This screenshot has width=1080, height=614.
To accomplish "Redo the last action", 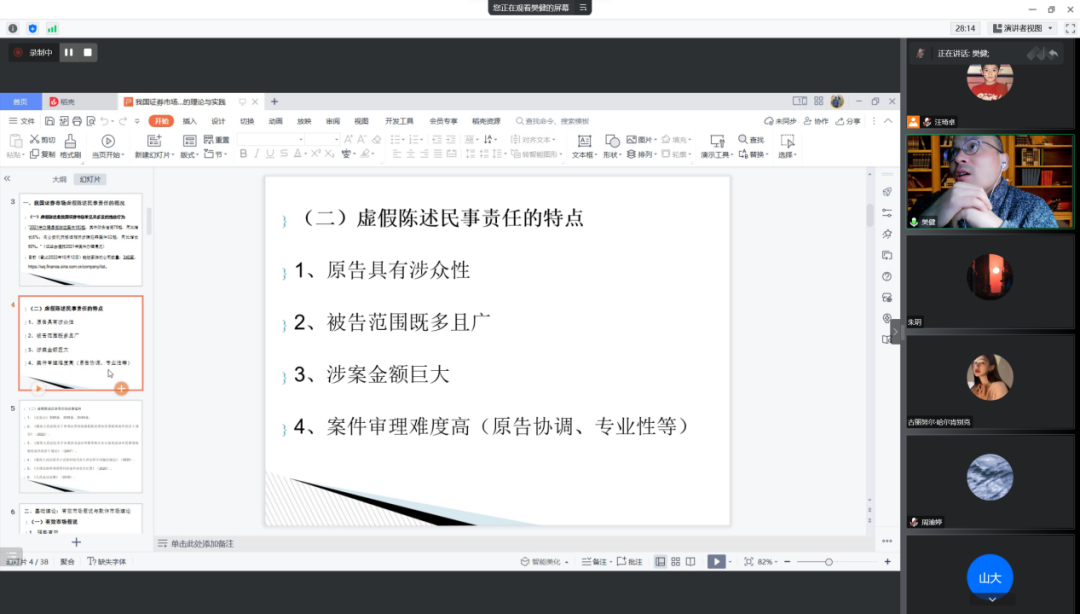I will pyautogui.click(x=123, y=121).
